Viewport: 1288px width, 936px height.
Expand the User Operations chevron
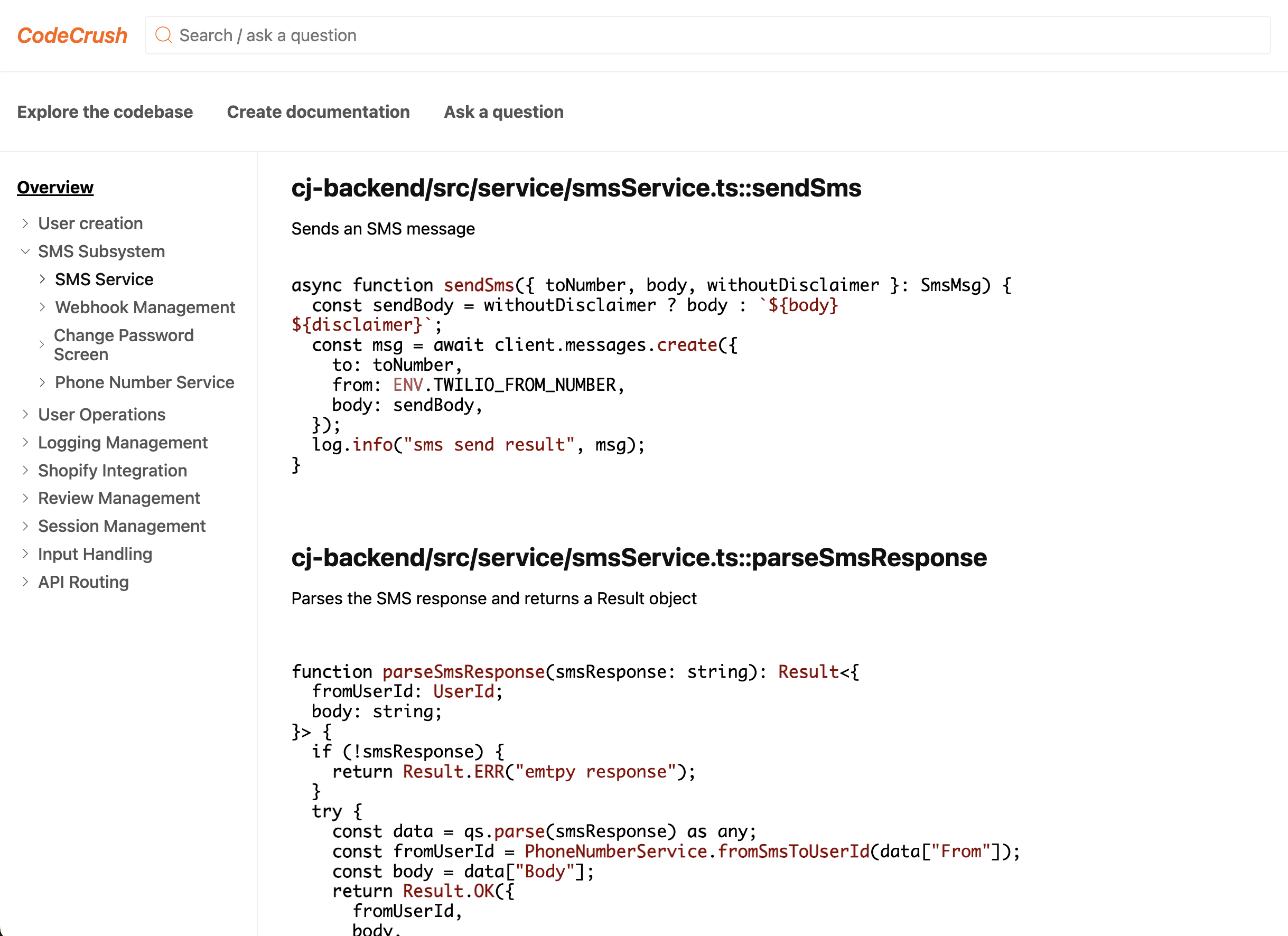(25, 414)
